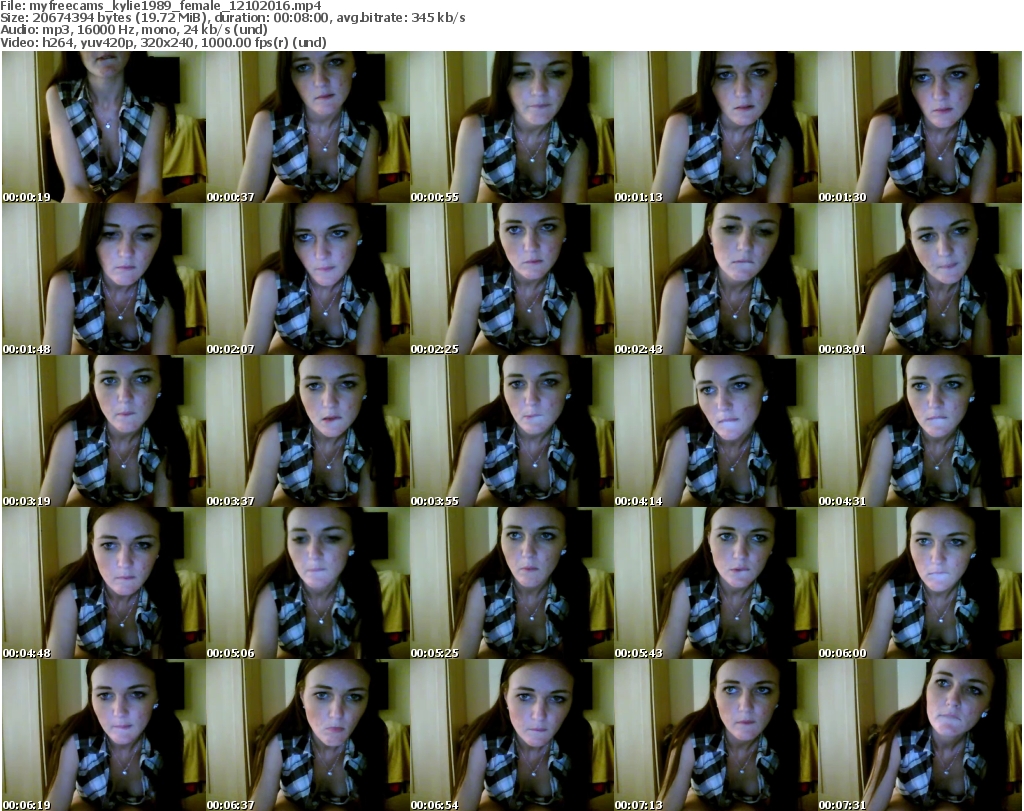Click the frame labeled 00:03:19
The height and width of the screenshot is (811, 1024).
(104, 432)
